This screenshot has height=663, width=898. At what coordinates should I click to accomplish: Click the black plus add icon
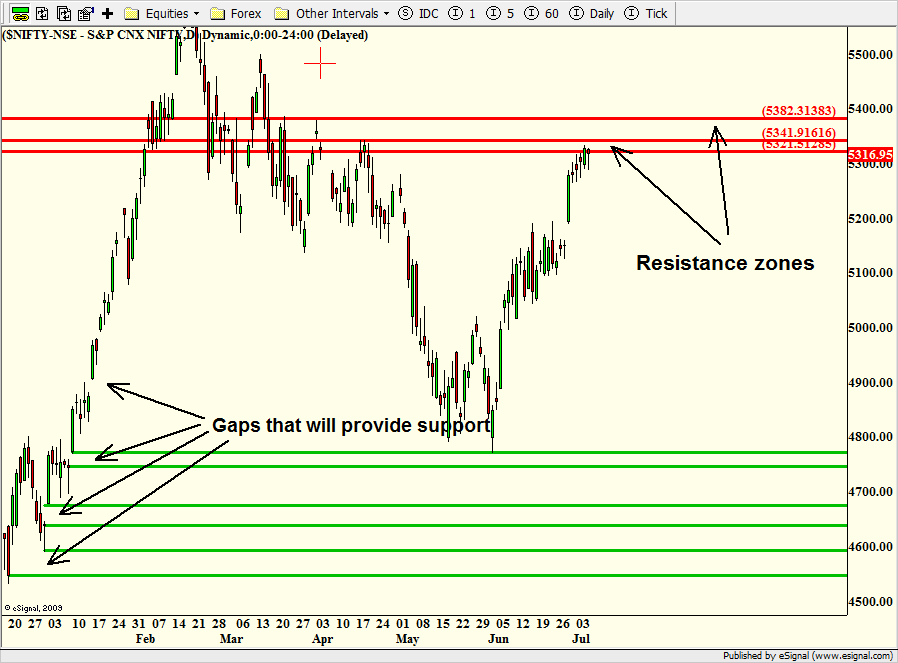[107, 14]
